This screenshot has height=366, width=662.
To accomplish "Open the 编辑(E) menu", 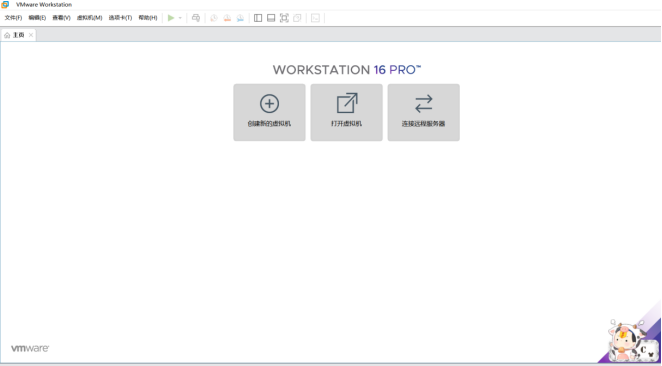I will [37, 18].
